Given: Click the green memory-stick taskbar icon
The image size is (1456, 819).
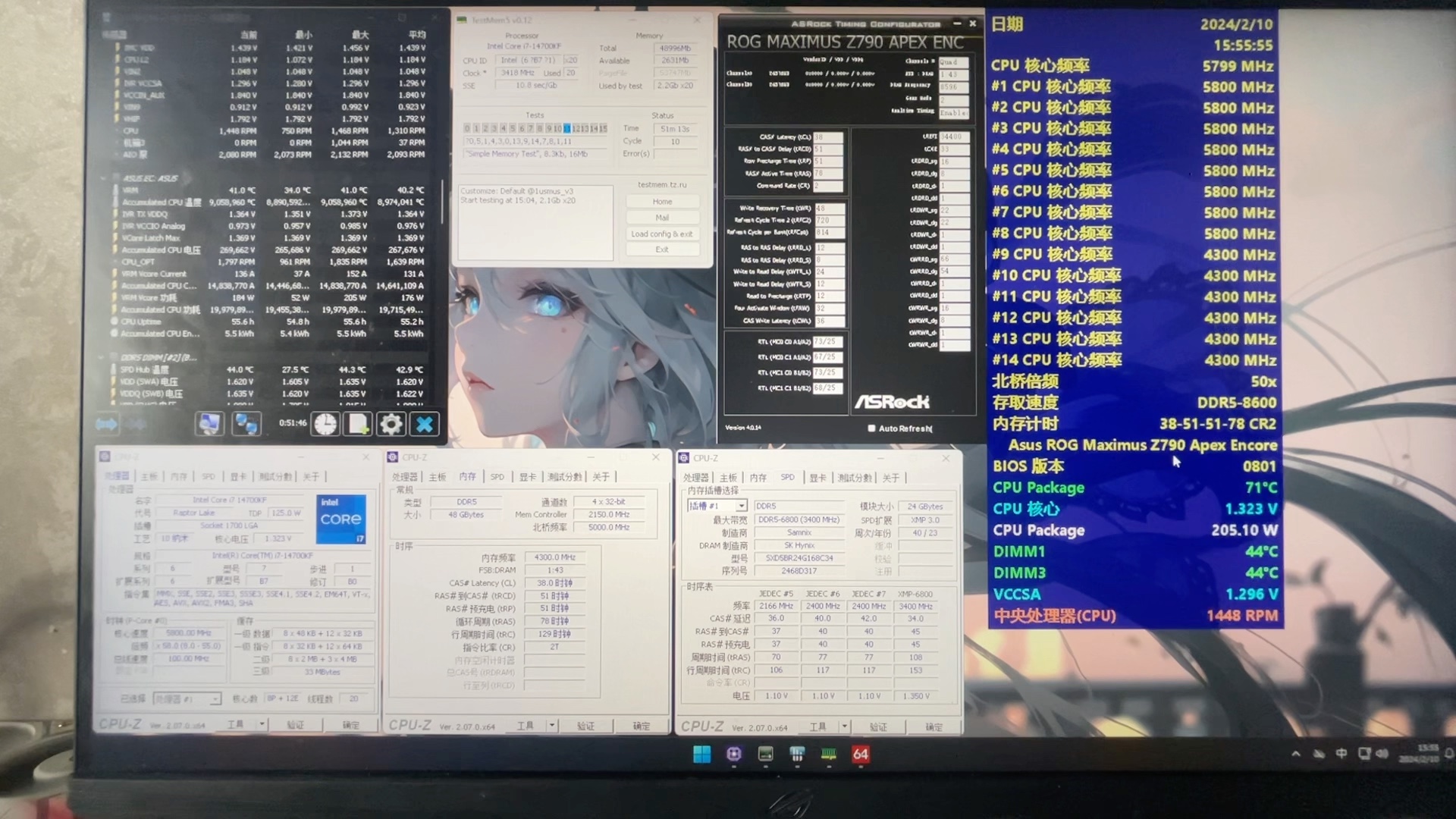Looking at the screenshot, I should click(829, 754).
